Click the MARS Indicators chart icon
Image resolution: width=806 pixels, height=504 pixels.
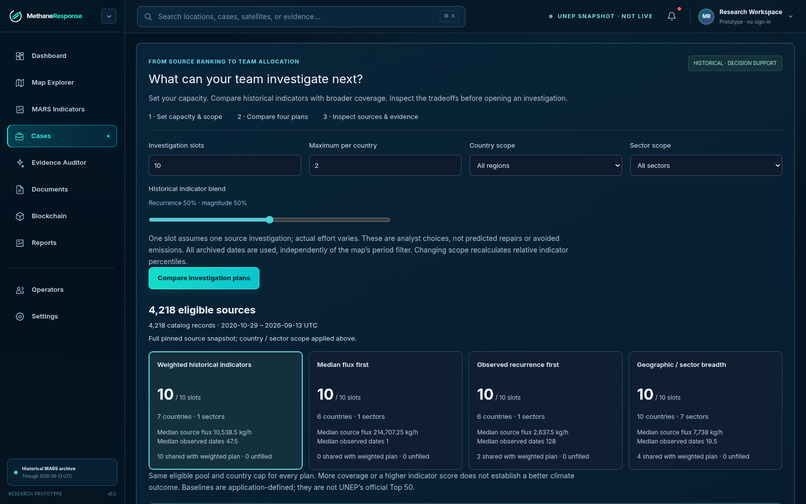point(20,109)
